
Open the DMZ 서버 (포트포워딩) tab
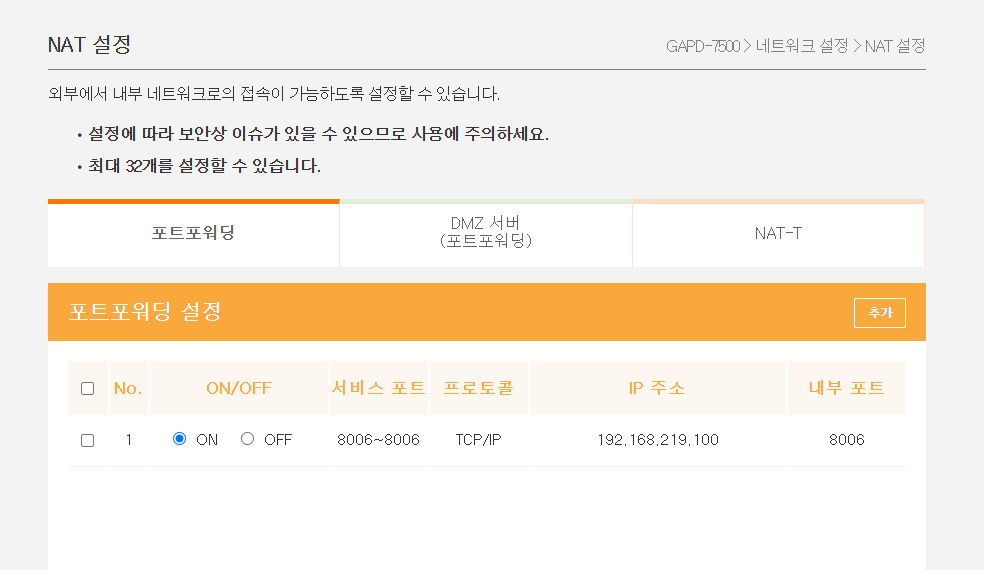click(x=486, y=234)
